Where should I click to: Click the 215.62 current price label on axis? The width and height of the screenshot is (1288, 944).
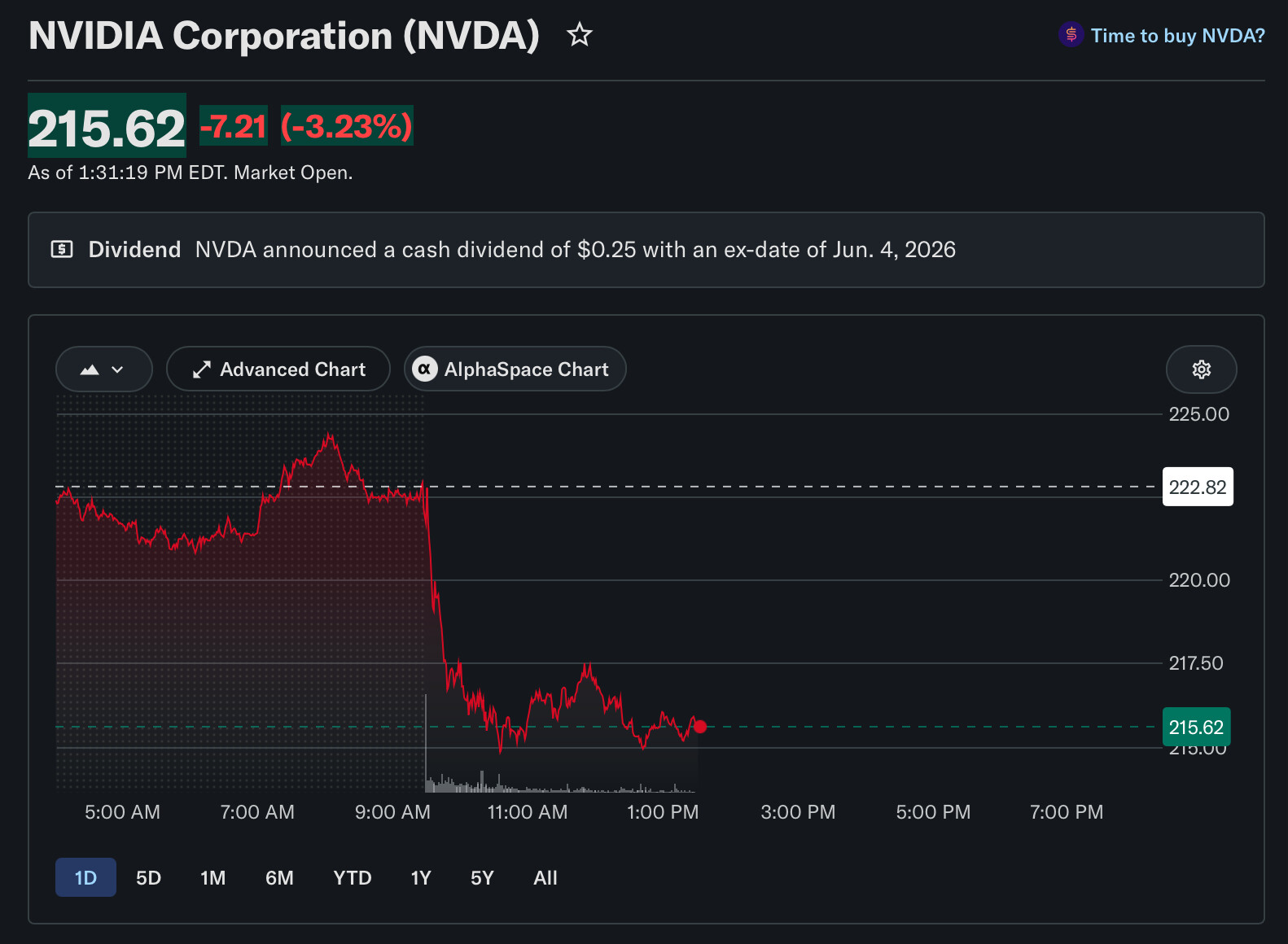1196,727
